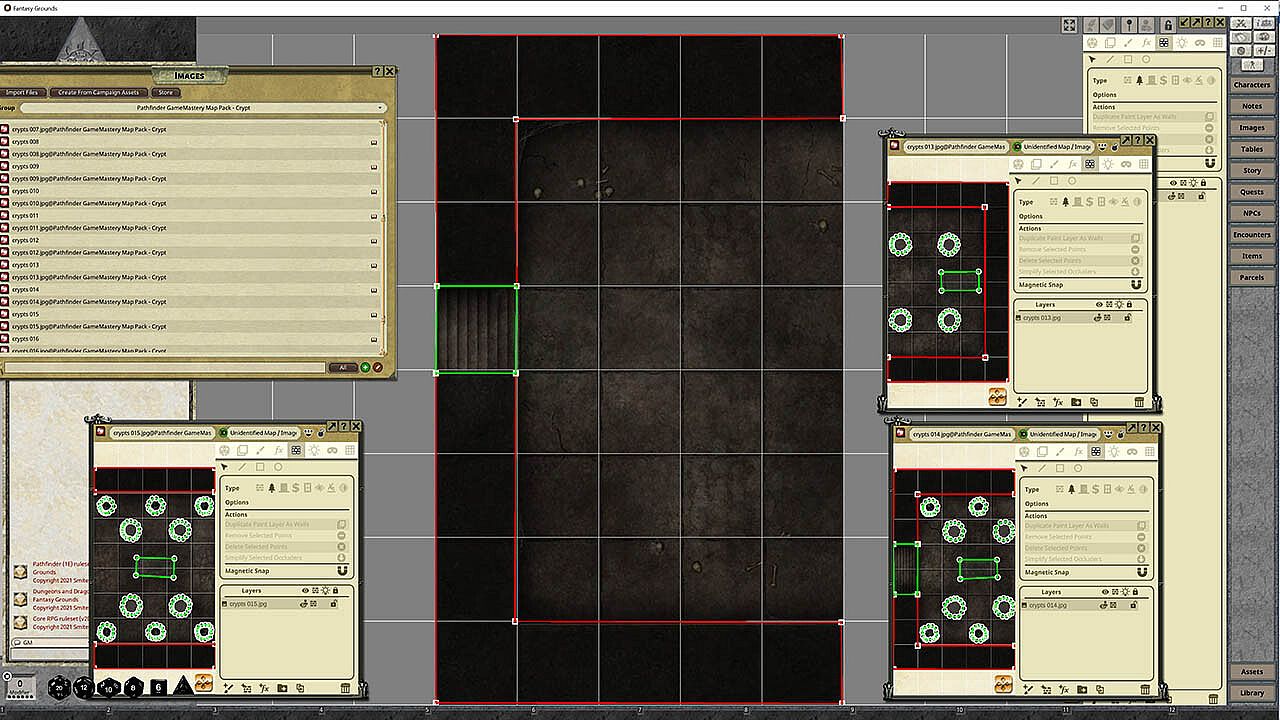Duplicate layer icon in crypts 013 window
Viewport: 1280px width, 720px height.
click(x=1094, y=402)
